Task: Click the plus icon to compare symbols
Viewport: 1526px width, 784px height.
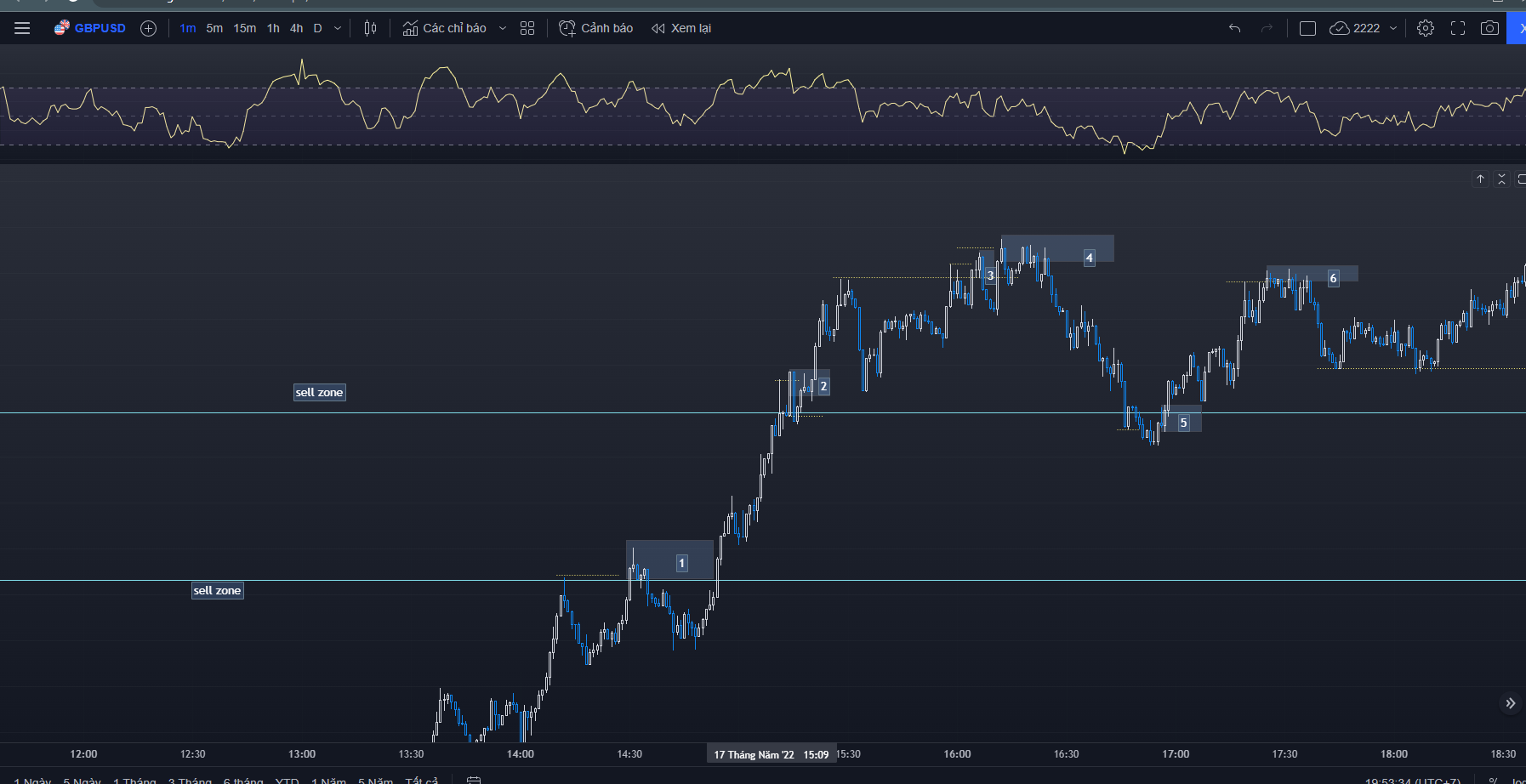Action: (x=148, y=28)
